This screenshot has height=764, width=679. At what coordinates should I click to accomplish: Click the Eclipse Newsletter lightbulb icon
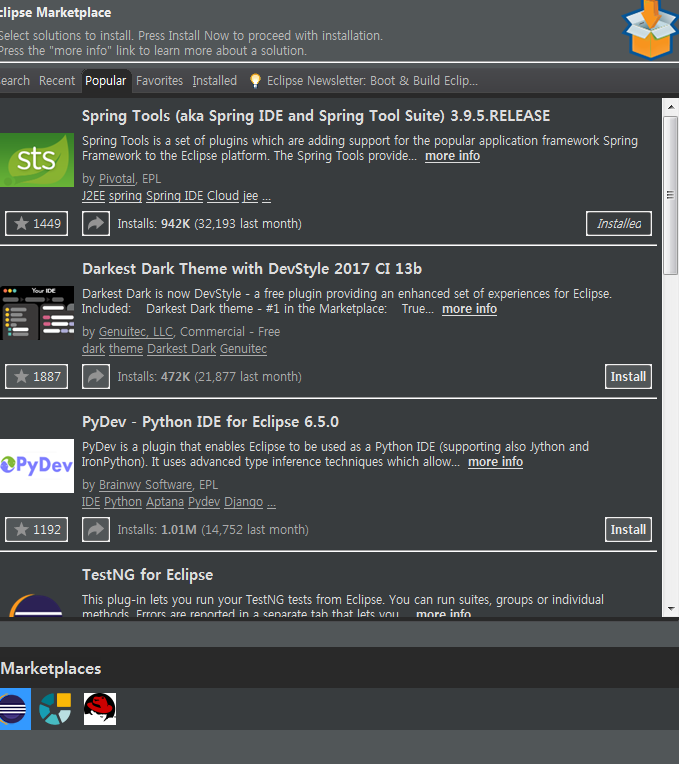[x=255, y=81]
